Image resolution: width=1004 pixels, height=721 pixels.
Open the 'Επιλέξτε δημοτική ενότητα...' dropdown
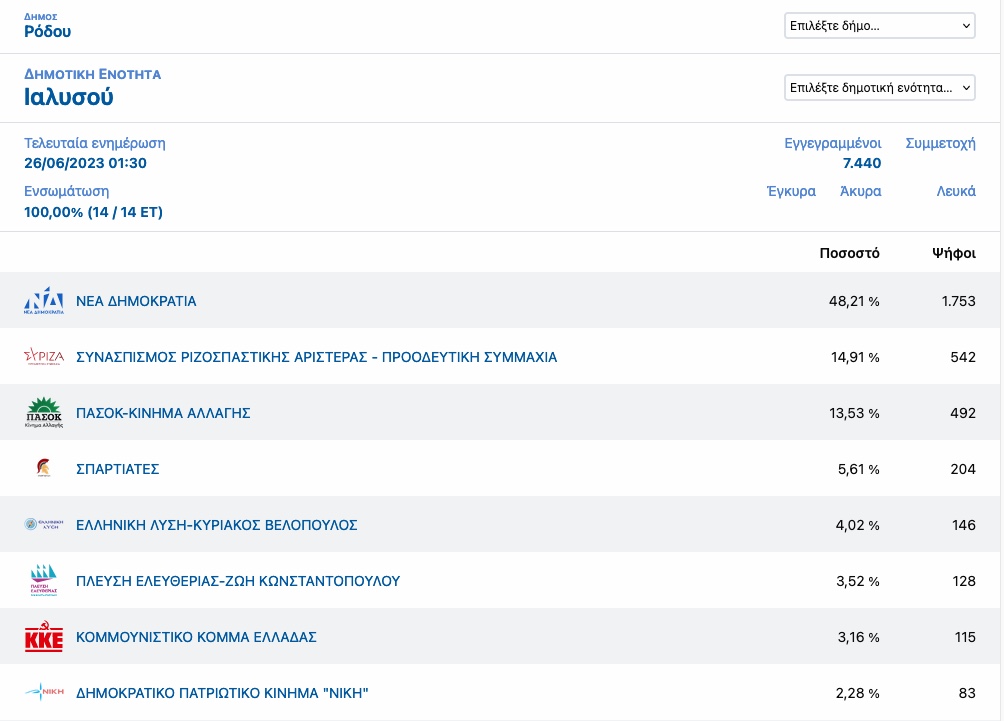[880, 88]
